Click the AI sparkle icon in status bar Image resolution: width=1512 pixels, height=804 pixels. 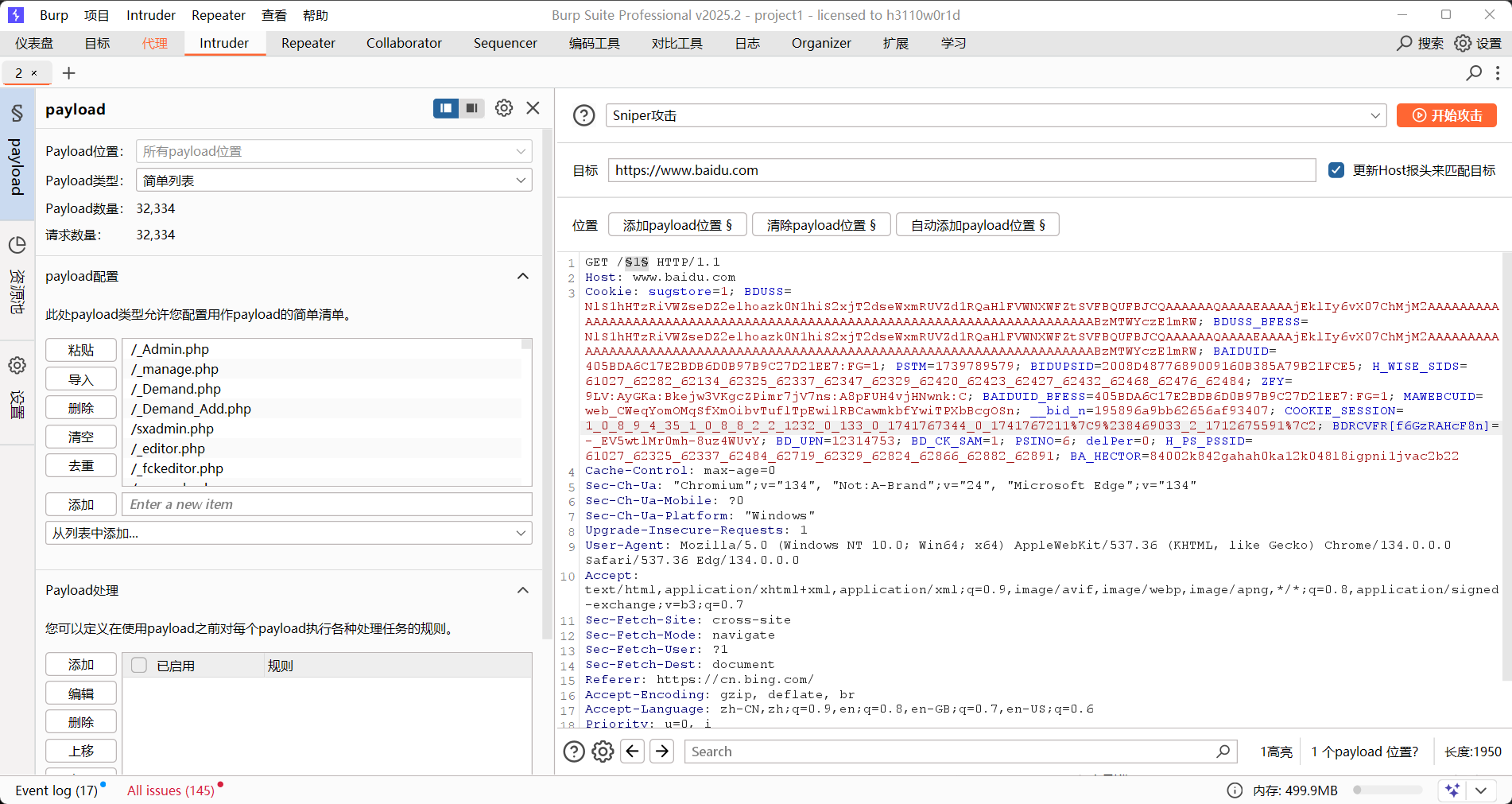[x=1452, y=790]
